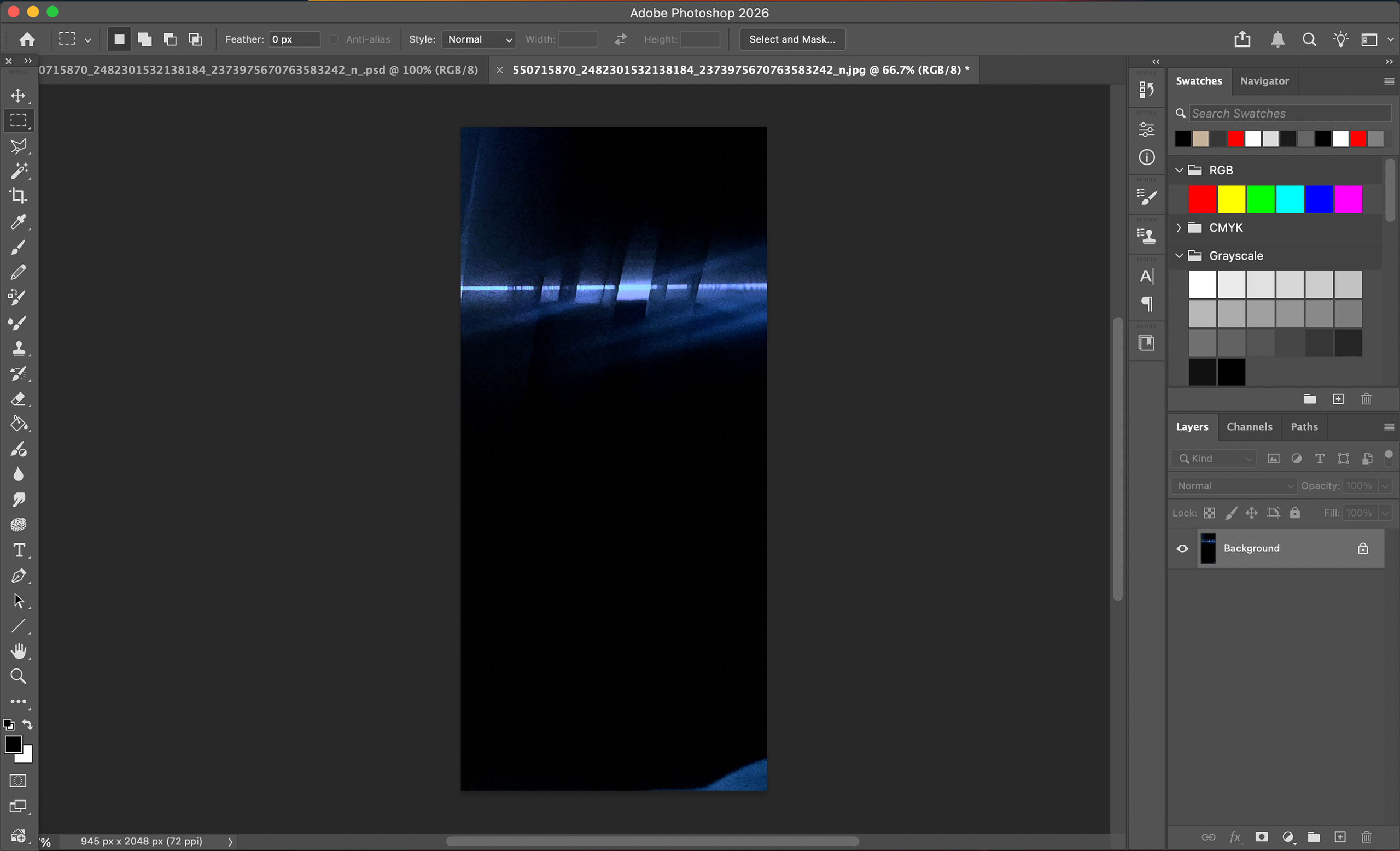Expand the CMYK swatch folder
This screenshot has height=851, width=1400.
(1179, 228)
